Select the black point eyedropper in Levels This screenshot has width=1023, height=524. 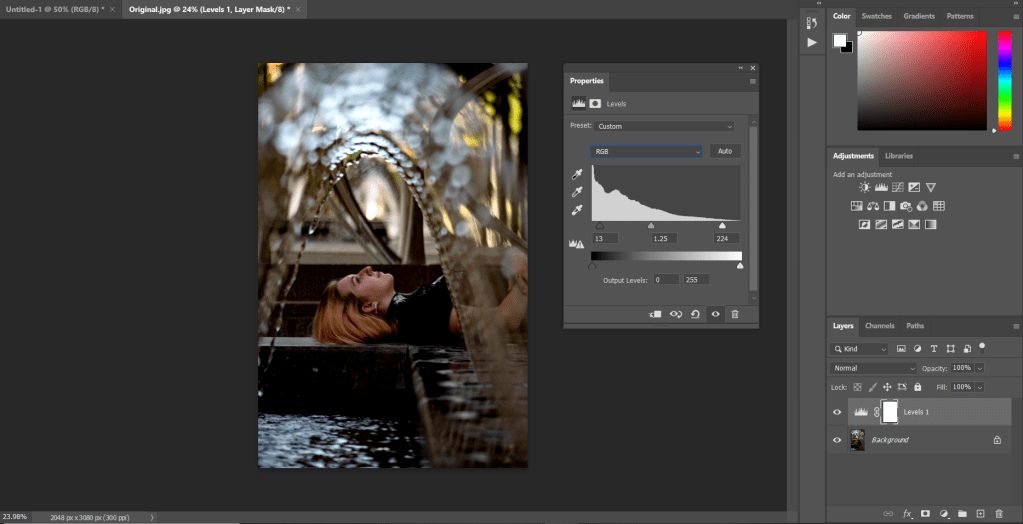(576, 175)
